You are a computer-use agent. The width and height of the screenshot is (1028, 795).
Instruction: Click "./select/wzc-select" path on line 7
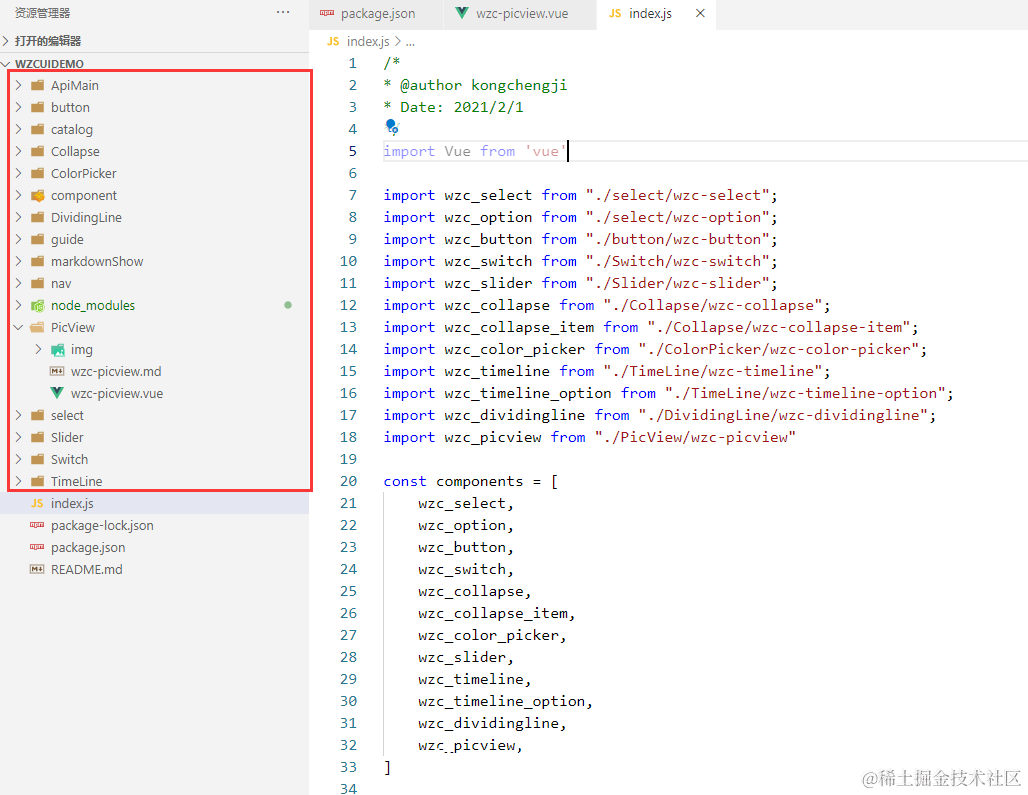[x=677, y=195]
